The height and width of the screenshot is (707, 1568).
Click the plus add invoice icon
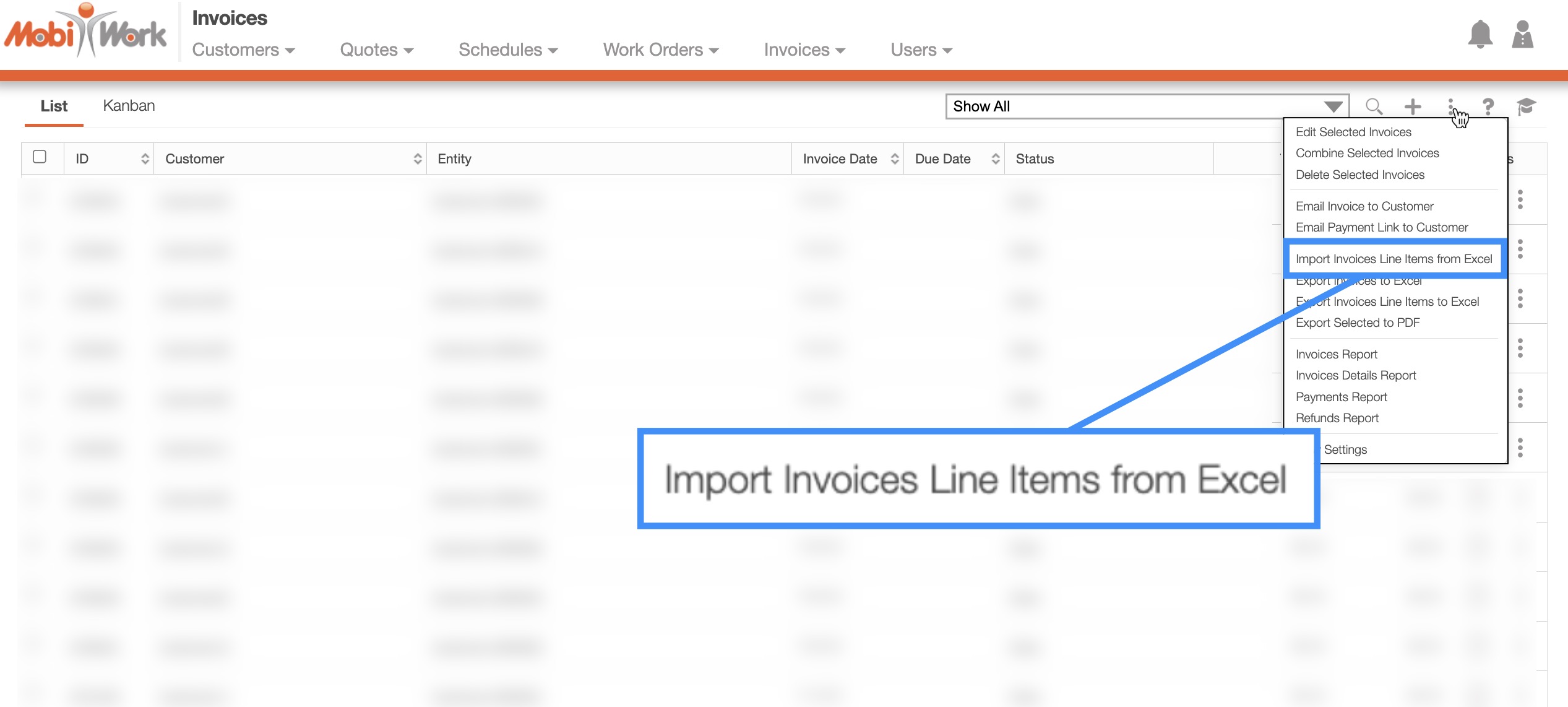[1413, 106]
